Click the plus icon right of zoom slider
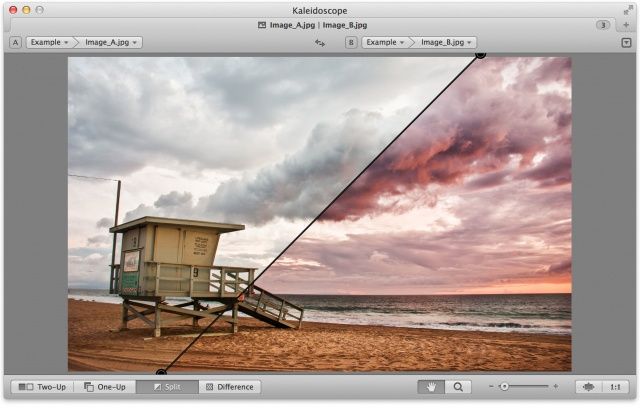 click(556, 387)
